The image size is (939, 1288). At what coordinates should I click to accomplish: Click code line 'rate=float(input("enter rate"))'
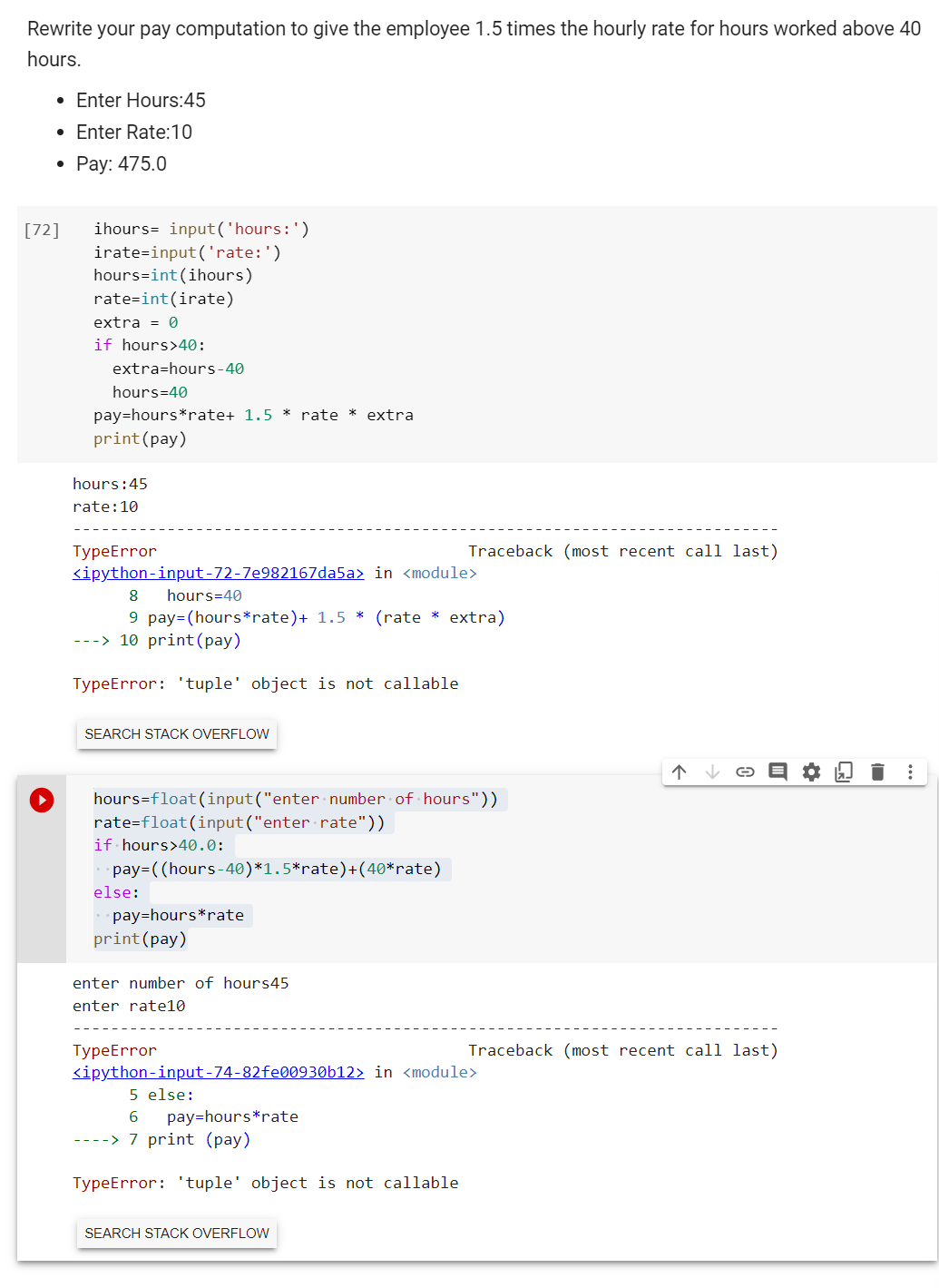(240, 822)
